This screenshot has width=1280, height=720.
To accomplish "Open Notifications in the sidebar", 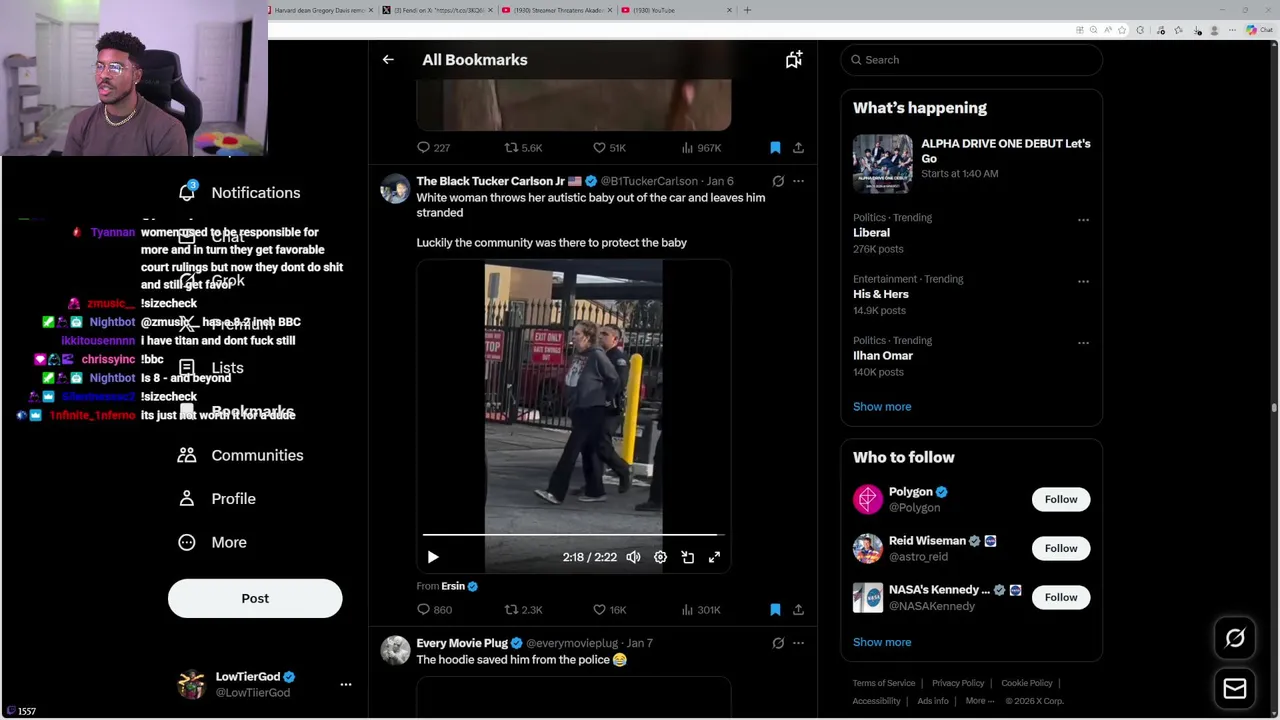I will tap(240, 192).
